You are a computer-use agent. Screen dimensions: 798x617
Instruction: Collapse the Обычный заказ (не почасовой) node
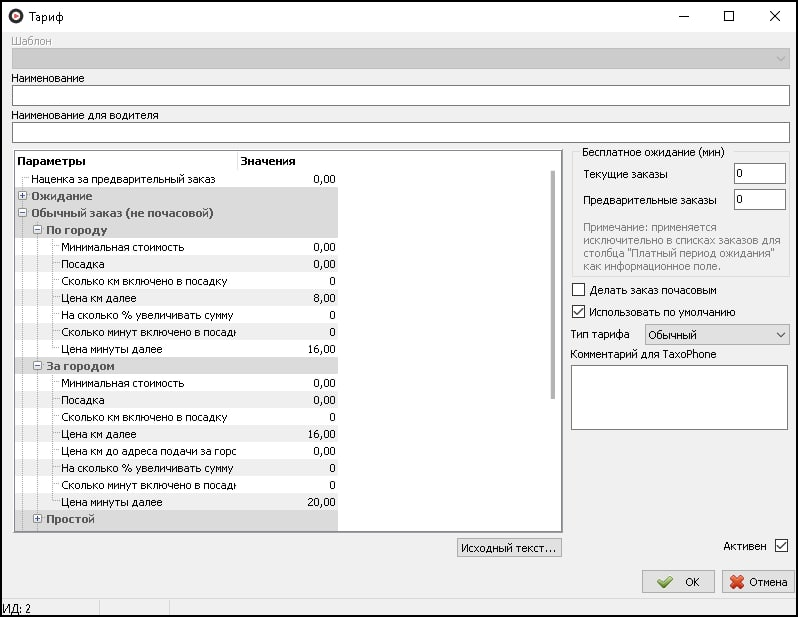[22, 213]
